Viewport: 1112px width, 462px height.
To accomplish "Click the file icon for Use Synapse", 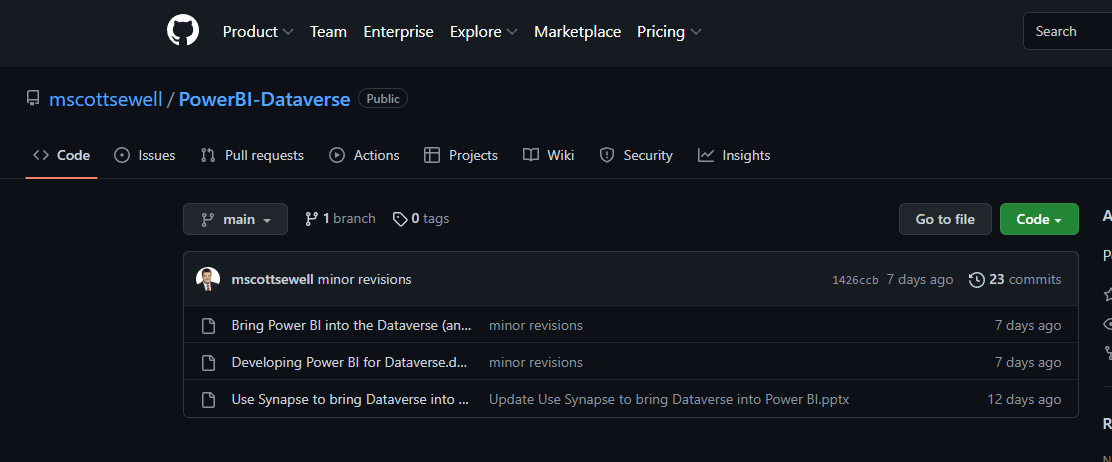I will coord(209,399).
